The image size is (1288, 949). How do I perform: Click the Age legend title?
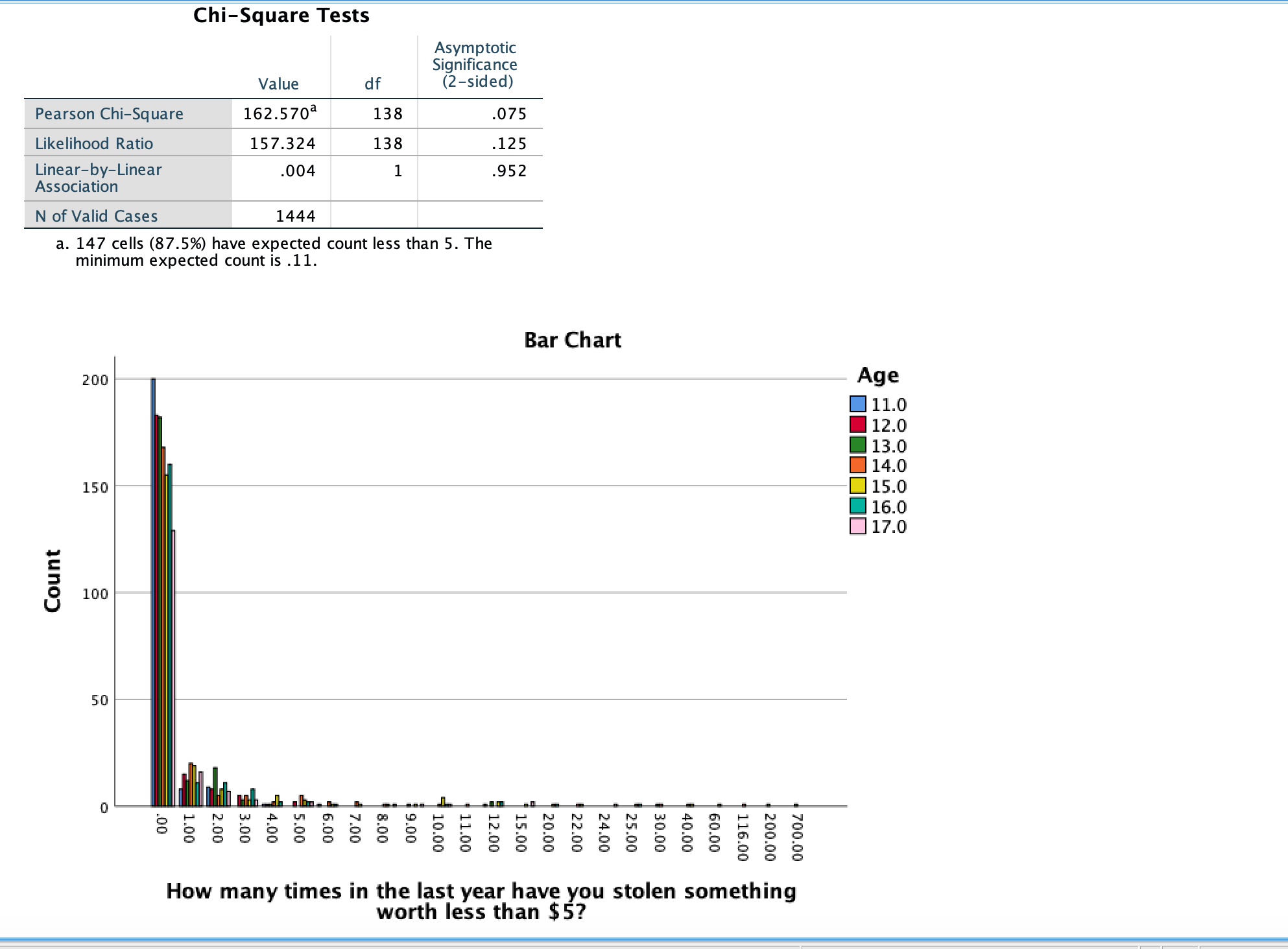click(877, 375)
